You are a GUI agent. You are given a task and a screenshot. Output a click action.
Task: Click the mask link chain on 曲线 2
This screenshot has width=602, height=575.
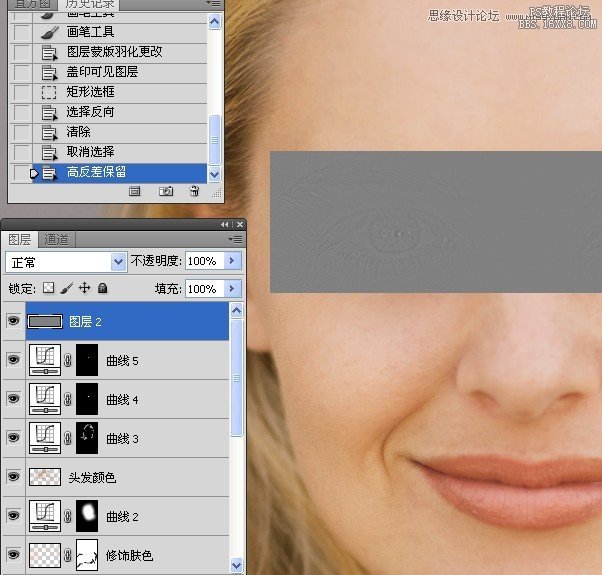coord(68,516)
